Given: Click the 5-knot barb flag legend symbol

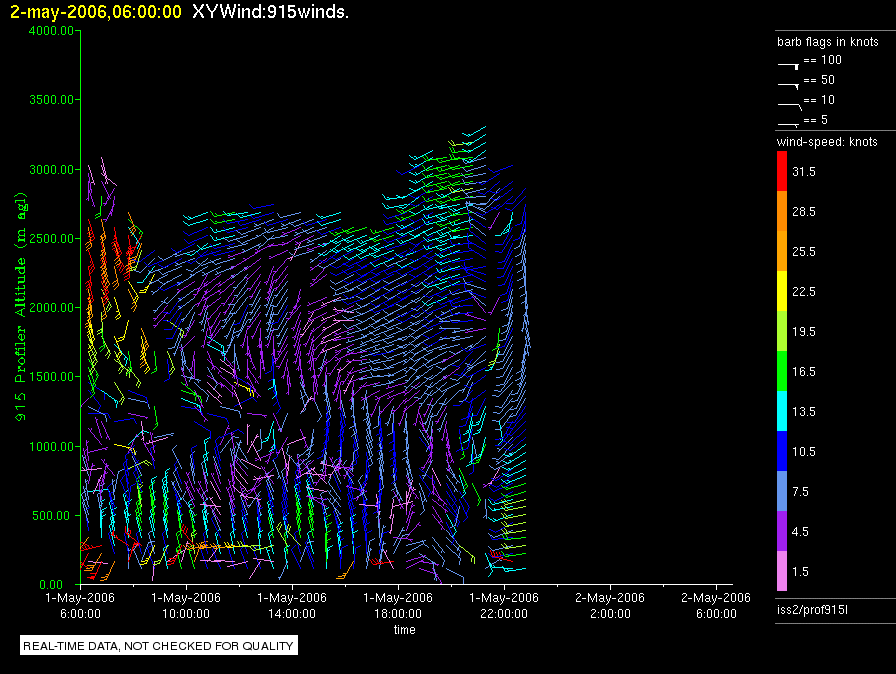Looking at the screenshot, I should 788,123.
